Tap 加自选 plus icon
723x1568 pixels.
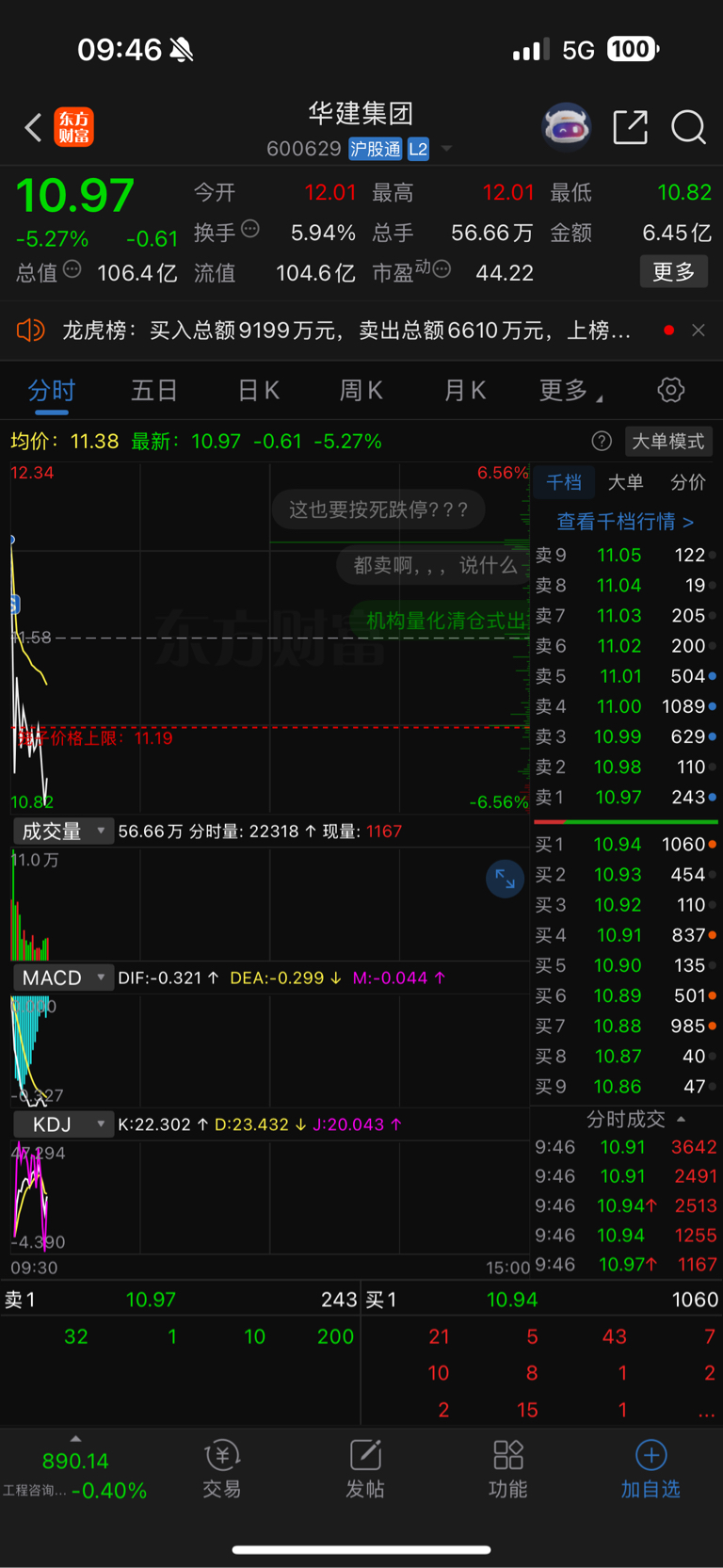click(x=651, y=1455)
